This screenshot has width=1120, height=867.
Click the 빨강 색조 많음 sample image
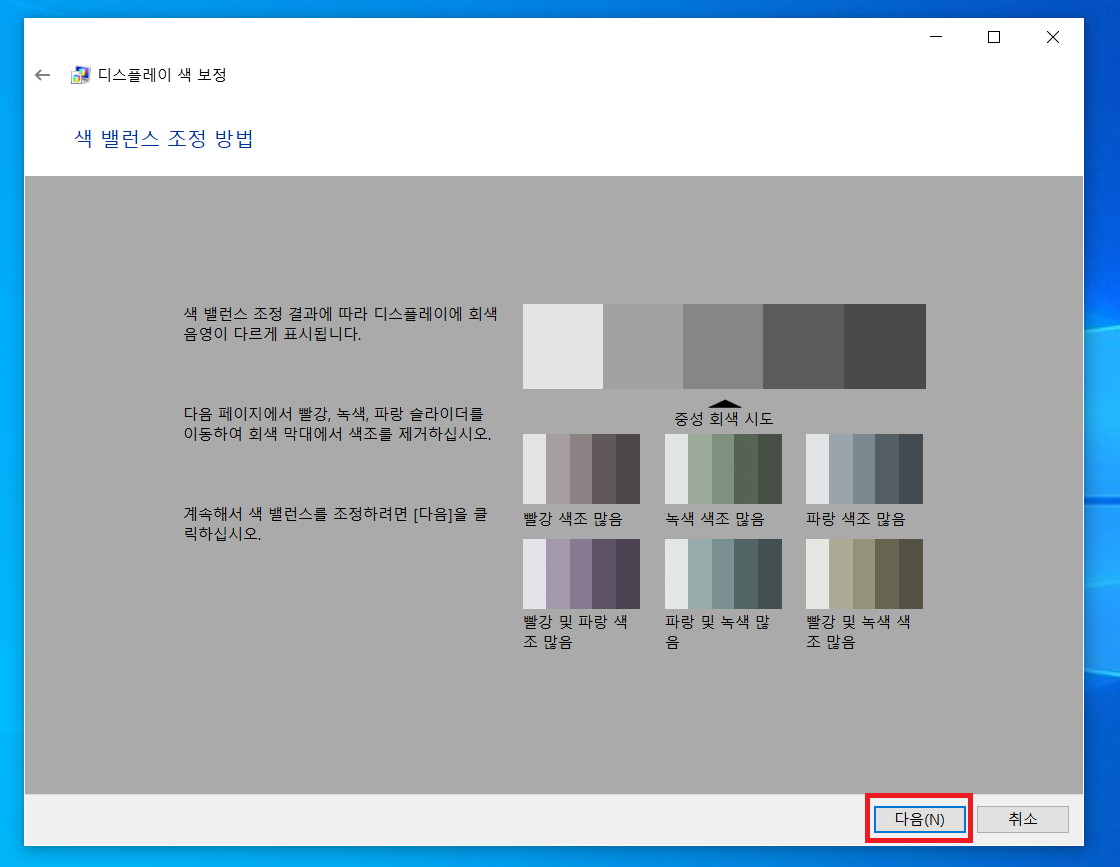pos(581,468)
